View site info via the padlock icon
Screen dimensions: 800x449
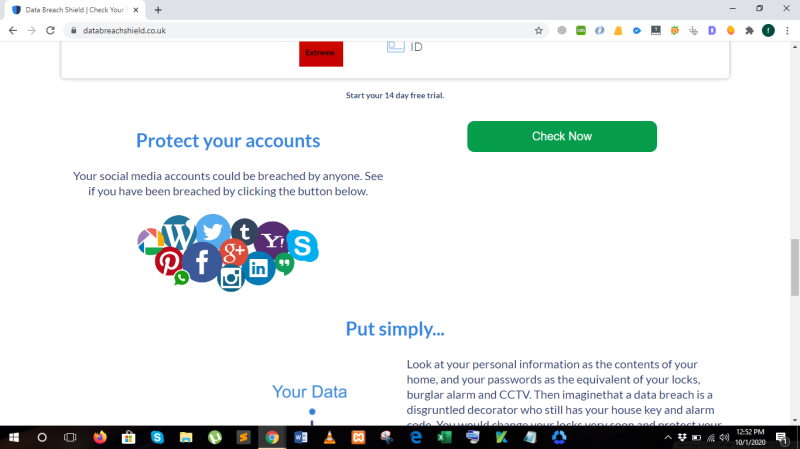pyautogui.click(x=73, y=31)
